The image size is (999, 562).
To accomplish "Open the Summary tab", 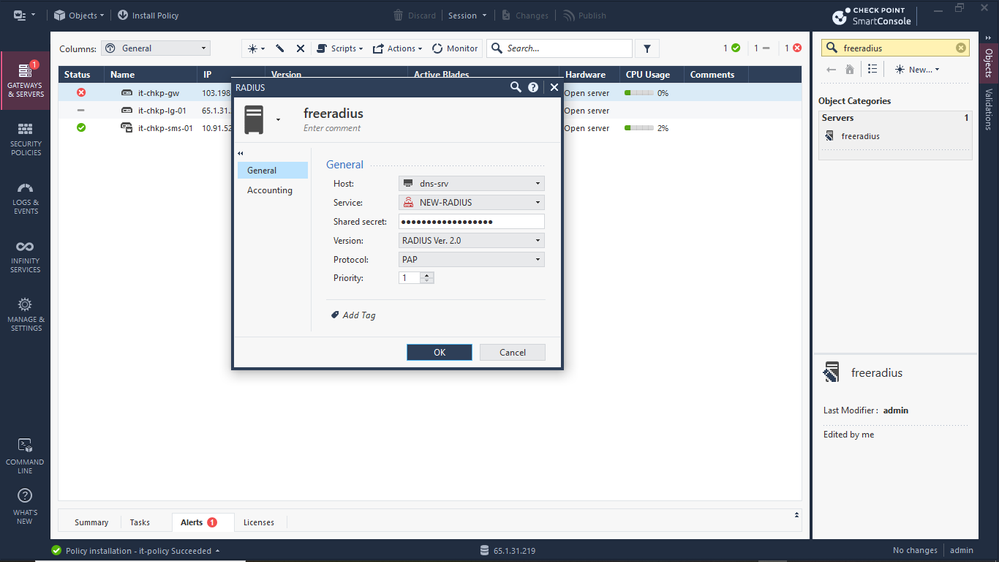I will tap(91, 522).
